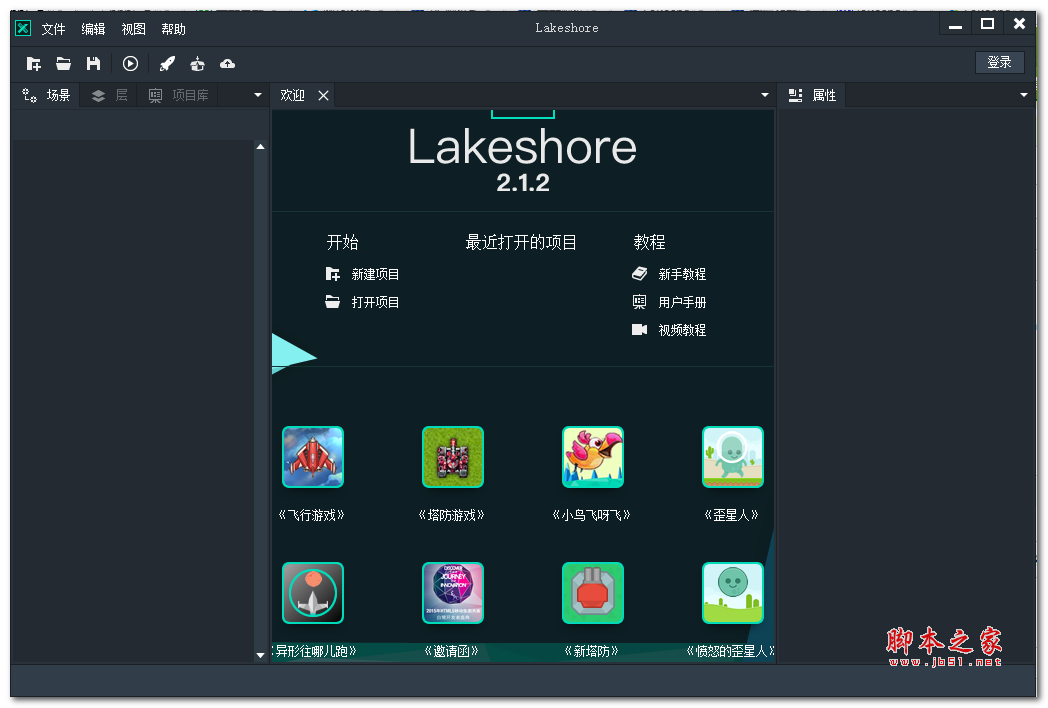Click the new project toolbar icon
This screenshot has height=708, width=1048.
click(33, 64)
